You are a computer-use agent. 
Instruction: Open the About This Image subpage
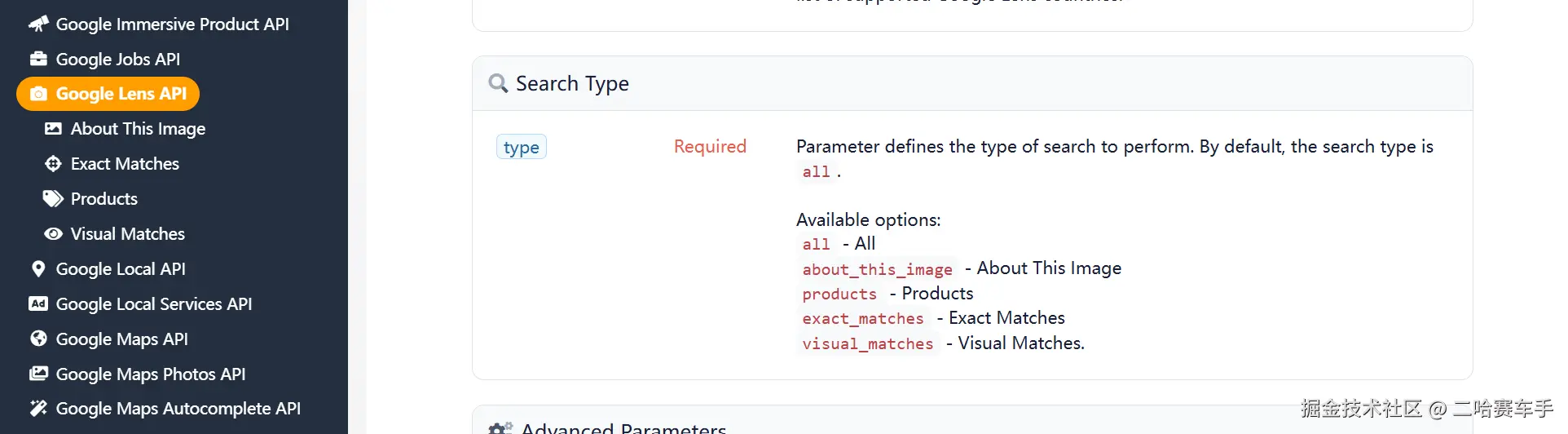click(138, 129)
